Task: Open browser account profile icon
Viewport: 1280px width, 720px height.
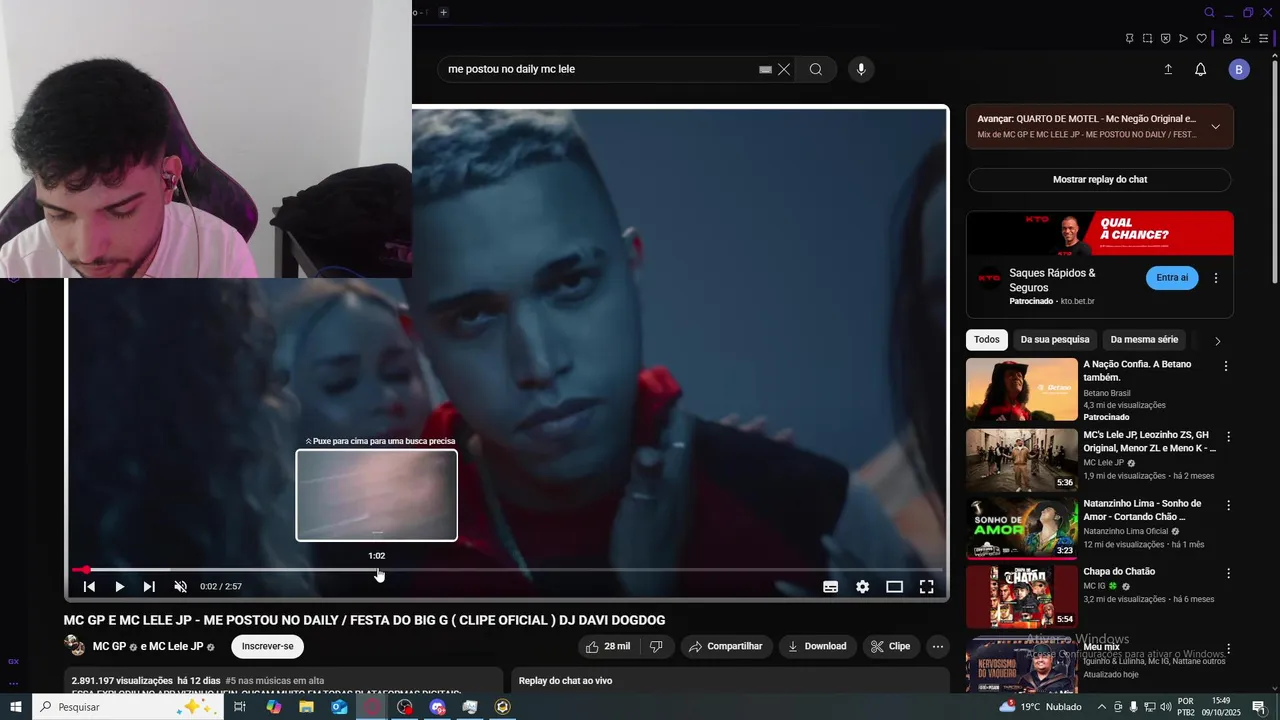Action: click(1227, 39)
